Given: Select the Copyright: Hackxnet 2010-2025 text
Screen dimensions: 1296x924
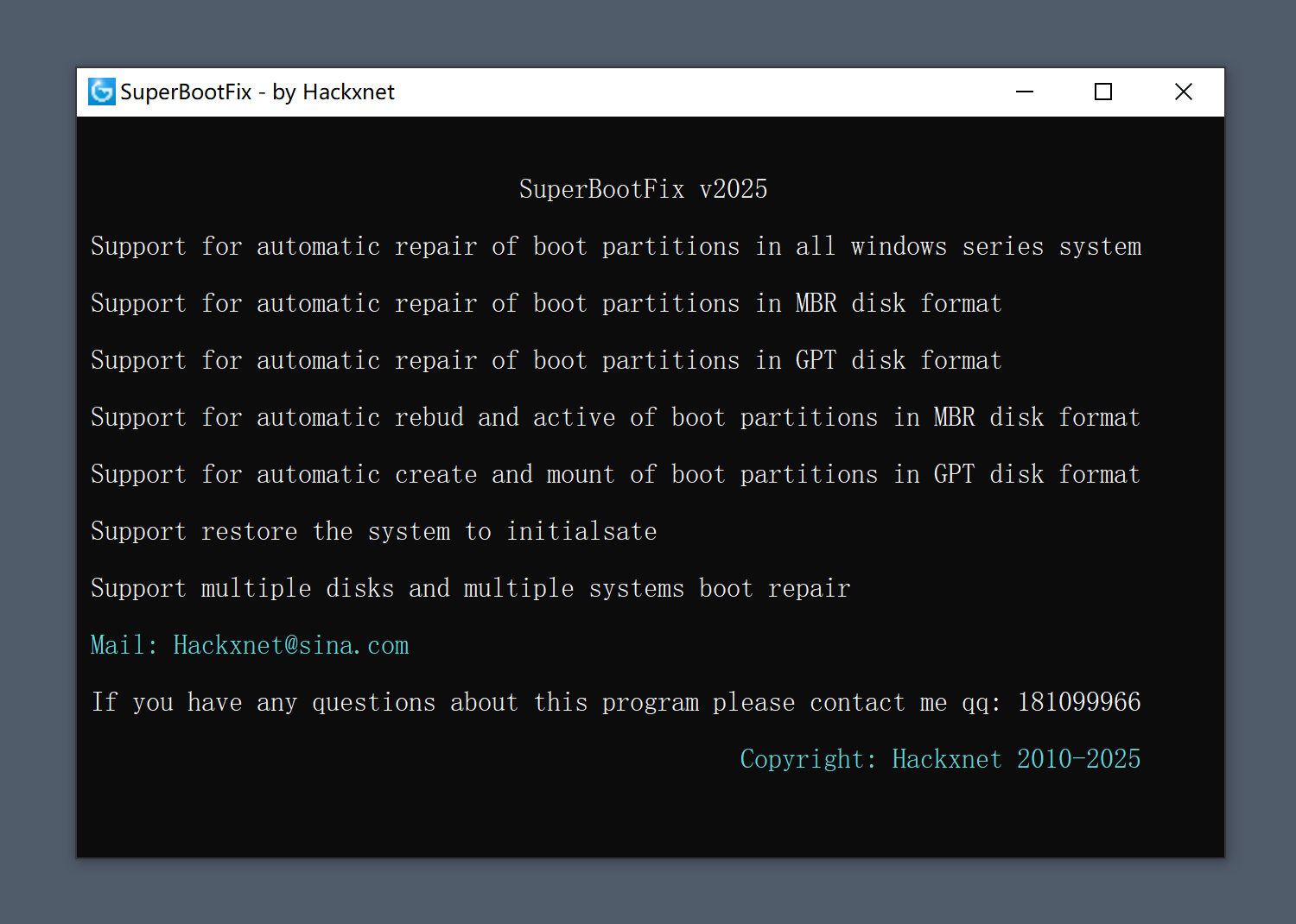Looking at the screenshot, I should coord(940,759).
